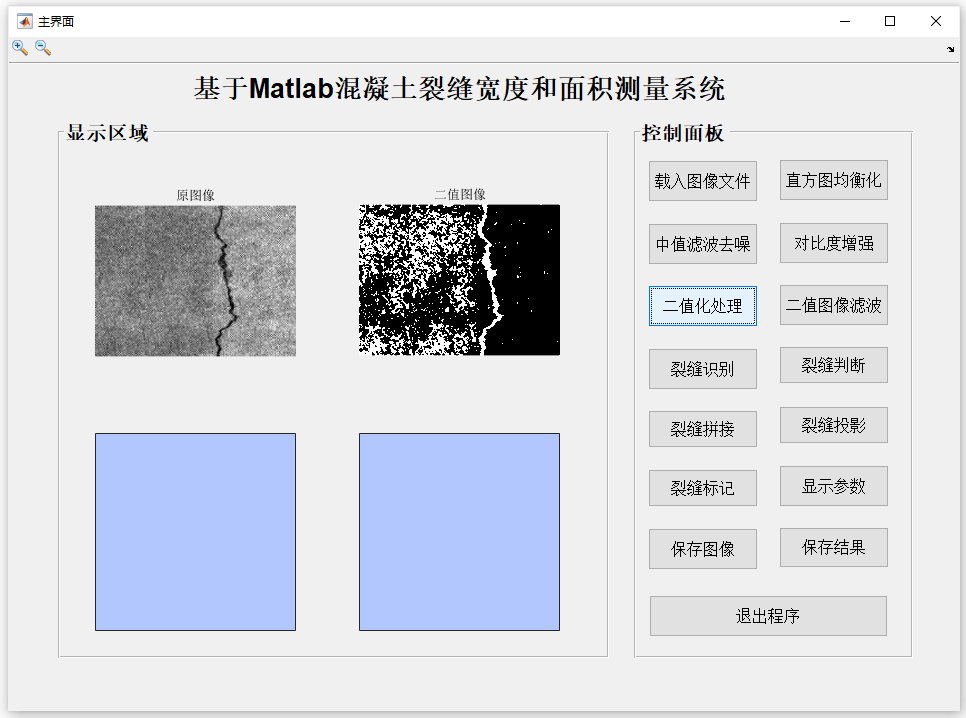Screen dimensions: 966x718
Task: Click the 控制面板 panel heading
Action: coord(683,133)
